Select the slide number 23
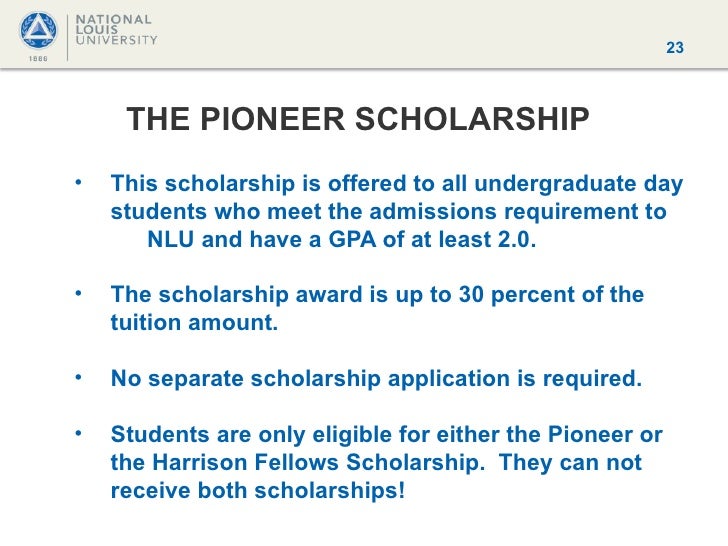Image resolution: width=728 pixels, height=546 pixels. (x=675, y=48)
